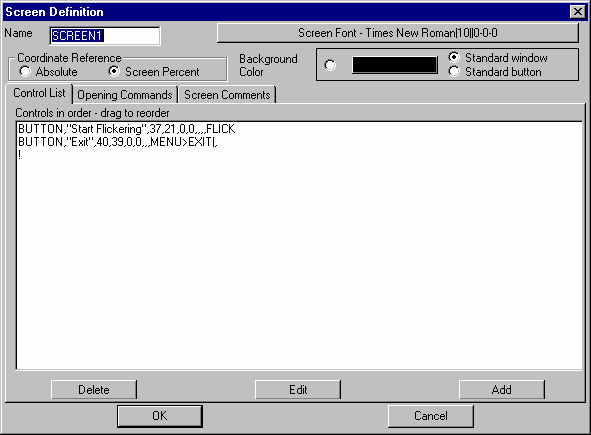Click the black background color swatch

coord(395,65)
